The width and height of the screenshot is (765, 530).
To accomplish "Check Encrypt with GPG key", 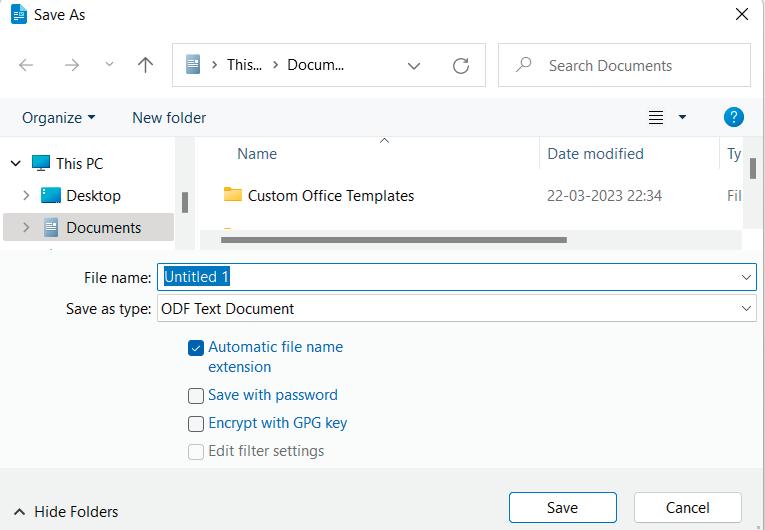I will coord(196,424).
